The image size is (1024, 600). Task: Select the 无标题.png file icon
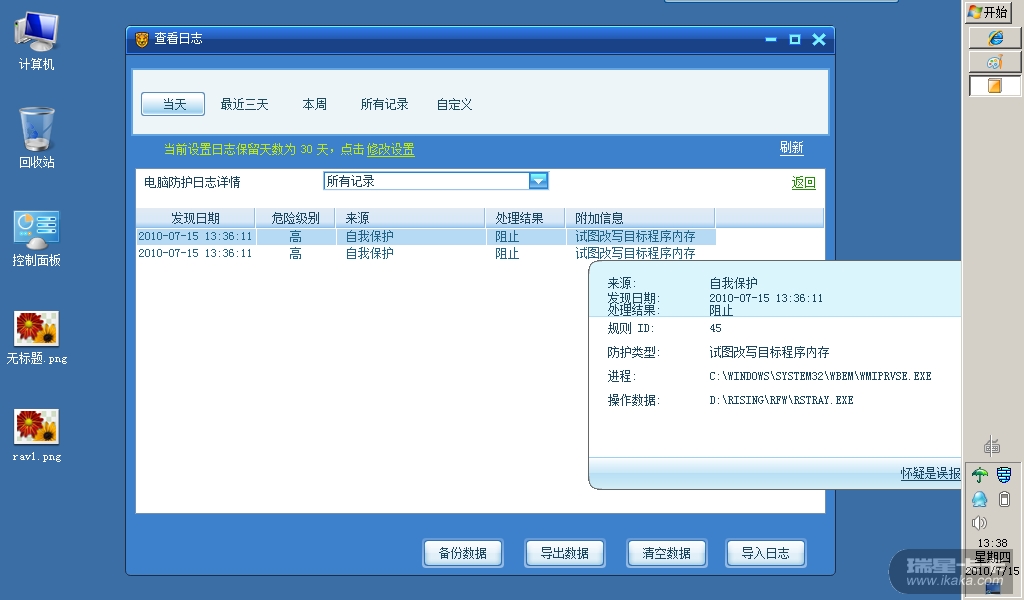point(37,337)
